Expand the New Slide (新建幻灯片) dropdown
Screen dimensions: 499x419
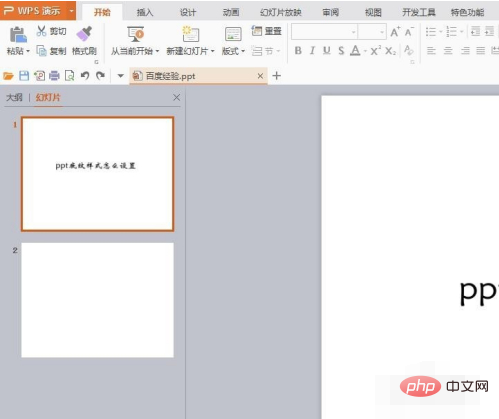[x=212, y=51]
